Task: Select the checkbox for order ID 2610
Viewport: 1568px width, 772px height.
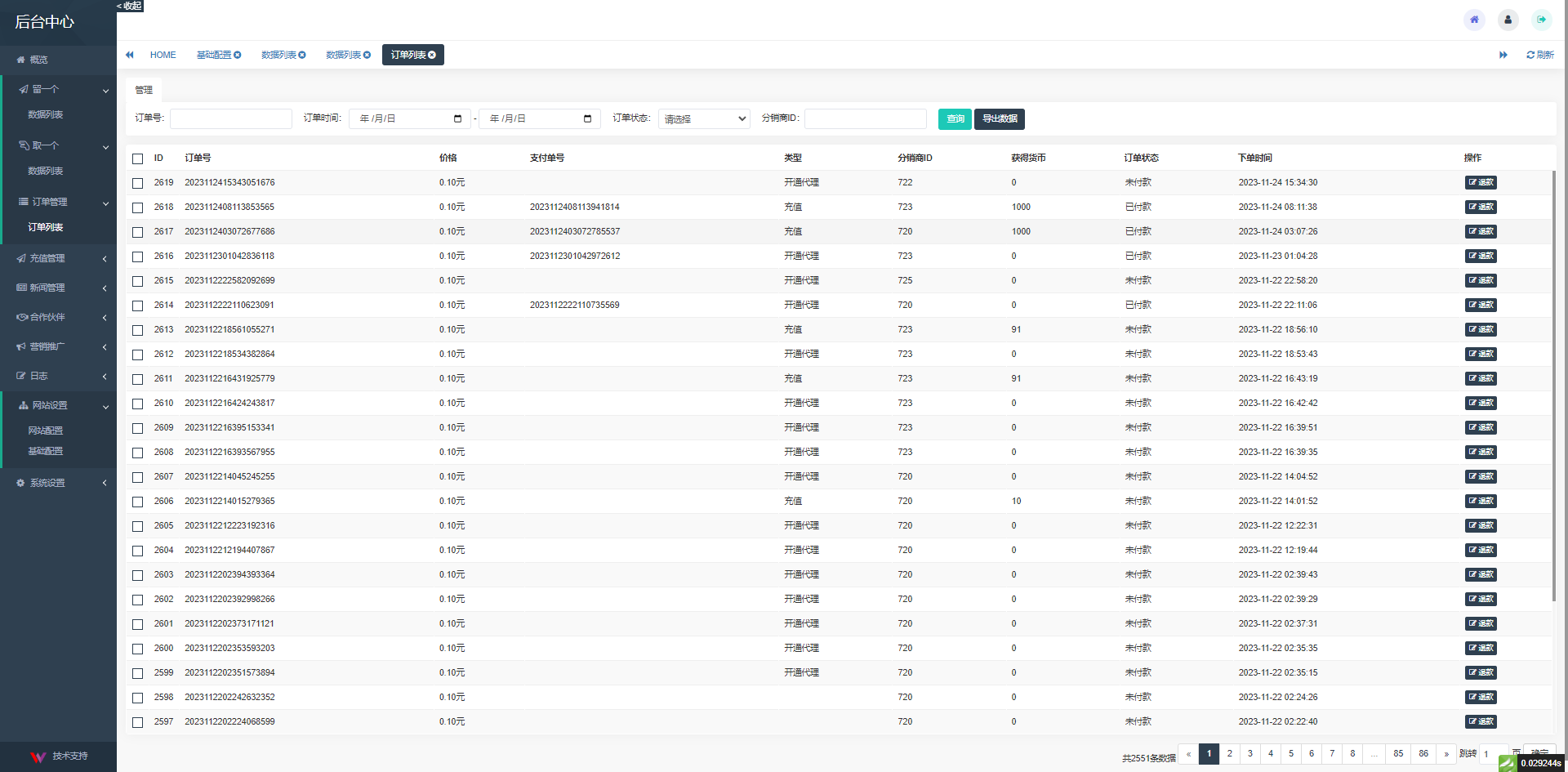Action: (138, 404)
